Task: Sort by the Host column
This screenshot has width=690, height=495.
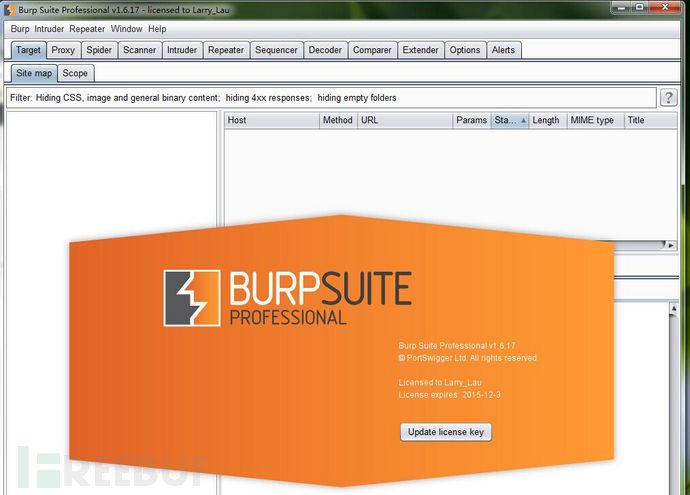Action: click(272, 120)
